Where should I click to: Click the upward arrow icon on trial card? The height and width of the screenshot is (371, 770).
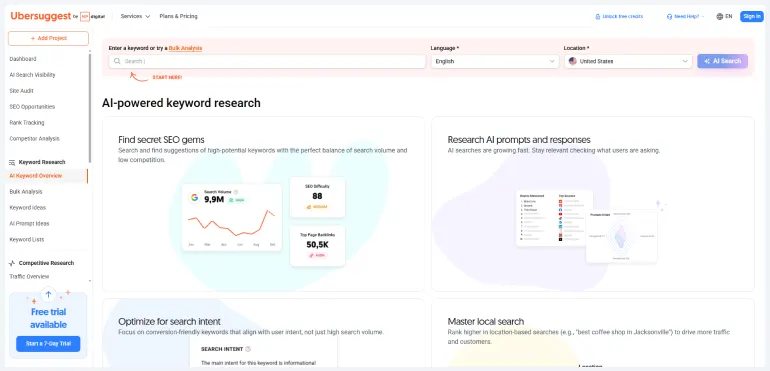coord(48,295)
